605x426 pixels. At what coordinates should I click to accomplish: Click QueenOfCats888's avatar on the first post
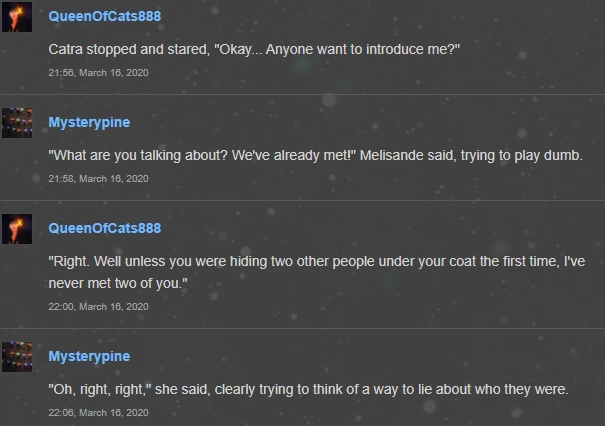tap(17, 16)
